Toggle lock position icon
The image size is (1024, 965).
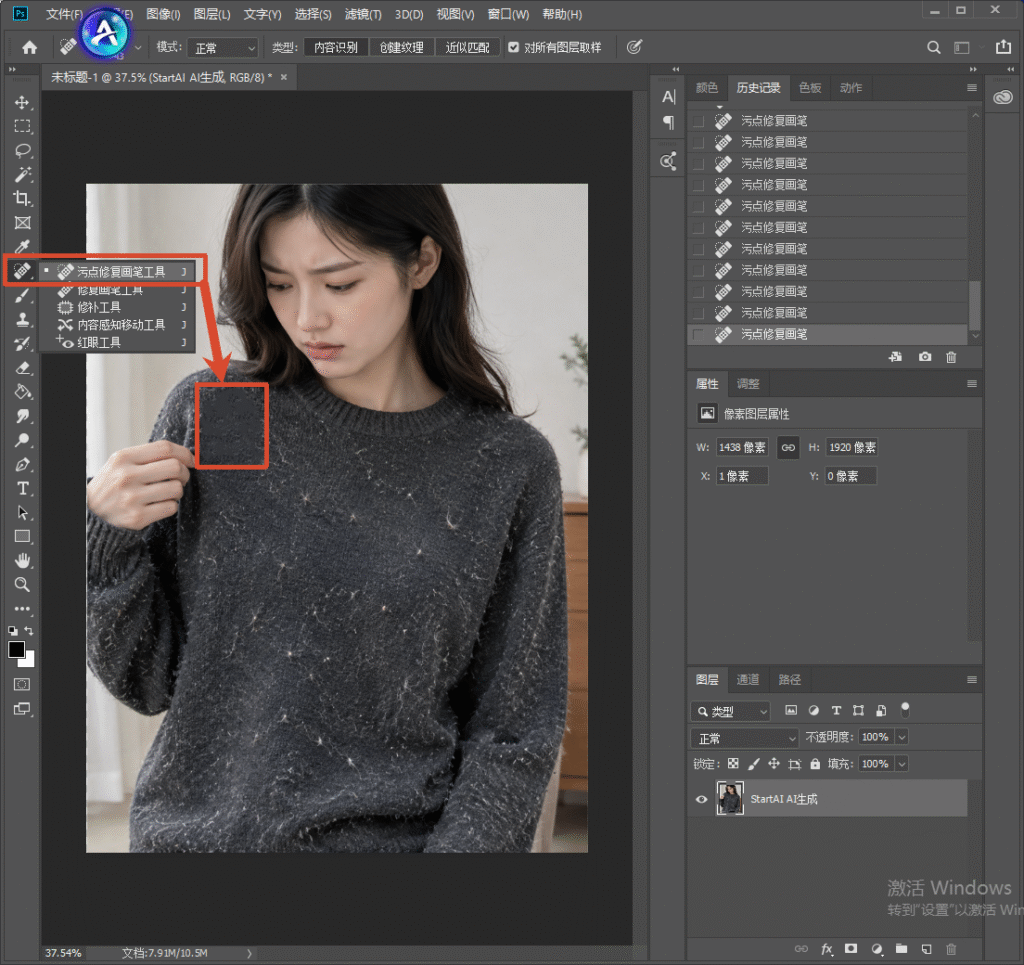point(774,764)
